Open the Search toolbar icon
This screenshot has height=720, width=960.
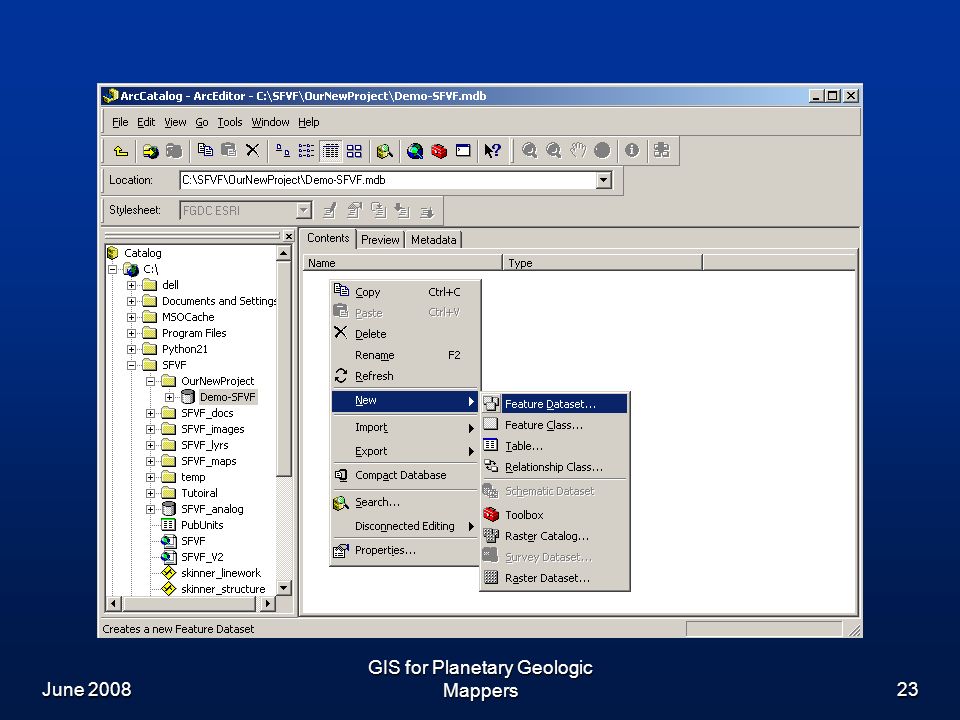pos(384,151)
